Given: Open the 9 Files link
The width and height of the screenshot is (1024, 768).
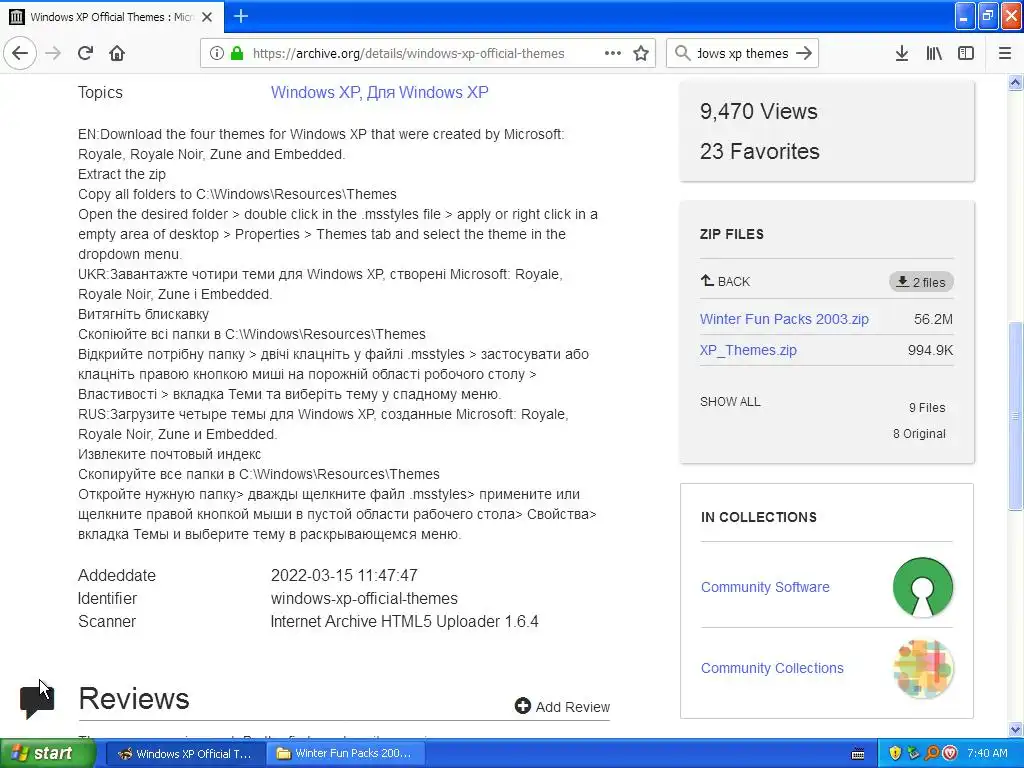Looking at the screenshot, I should [x=927, y=408].
